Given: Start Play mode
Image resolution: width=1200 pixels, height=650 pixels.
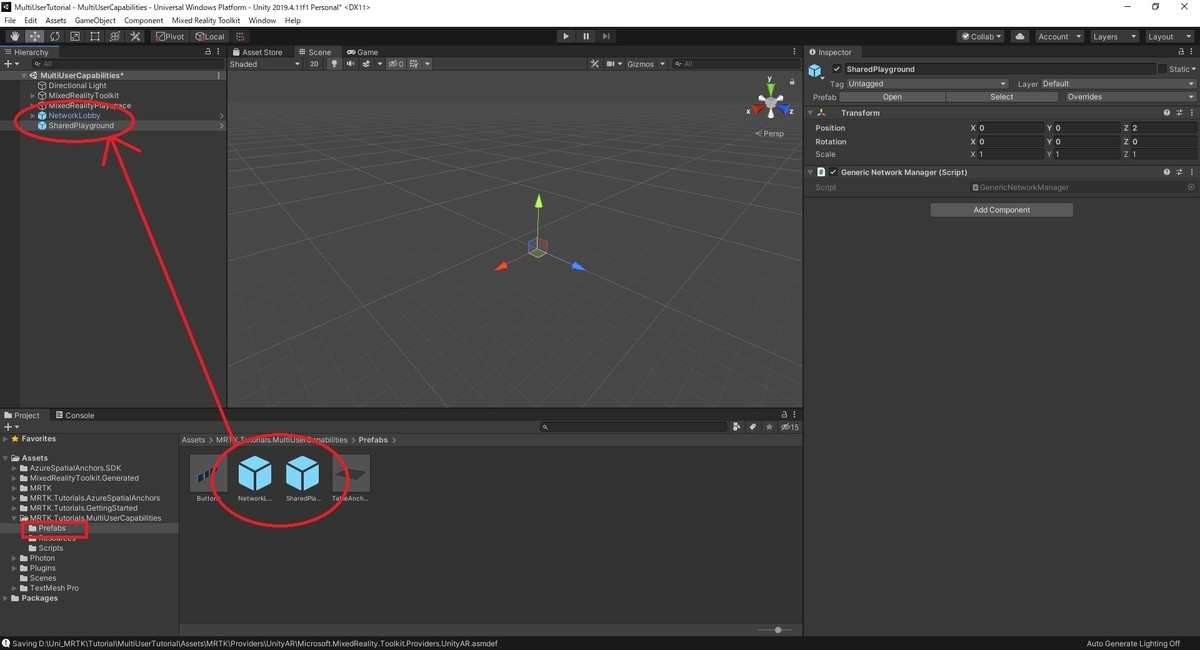Looking at the screenshot, I should [x=566, y=36].
